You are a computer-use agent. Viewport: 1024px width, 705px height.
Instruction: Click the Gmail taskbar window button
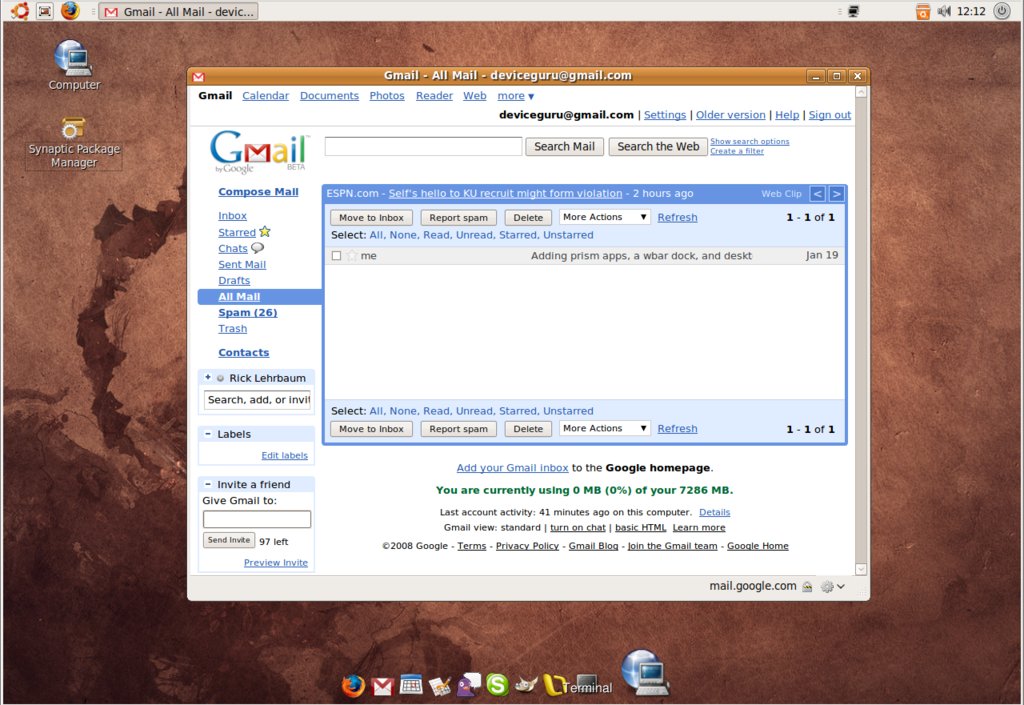click(178, 12)
